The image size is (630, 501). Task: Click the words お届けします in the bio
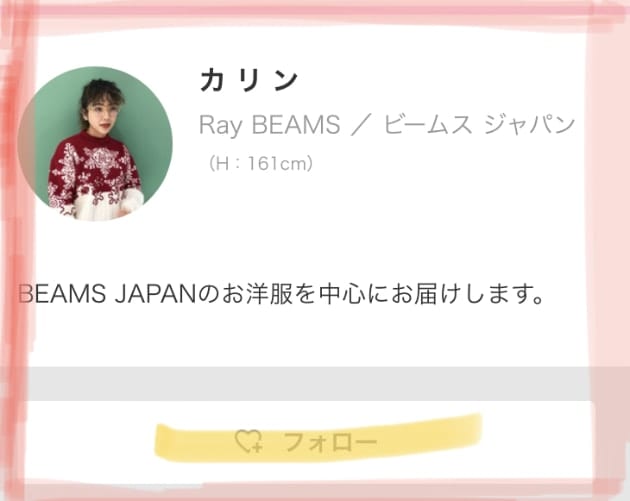467,294
